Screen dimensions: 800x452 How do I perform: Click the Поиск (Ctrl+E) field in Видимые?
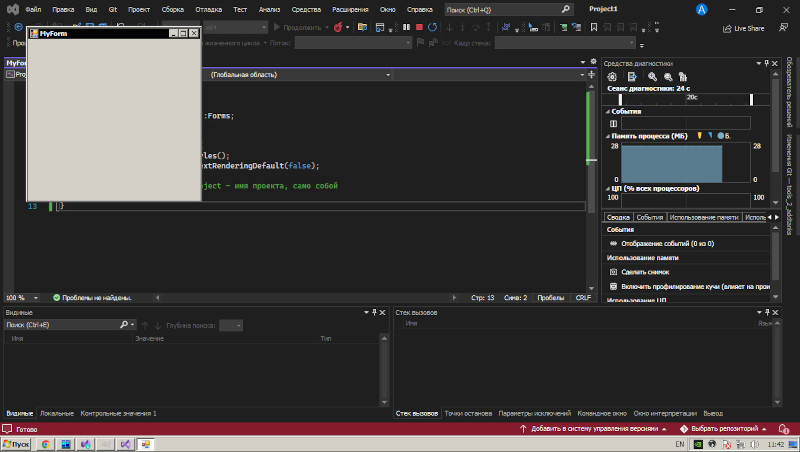tap(62, 324)
